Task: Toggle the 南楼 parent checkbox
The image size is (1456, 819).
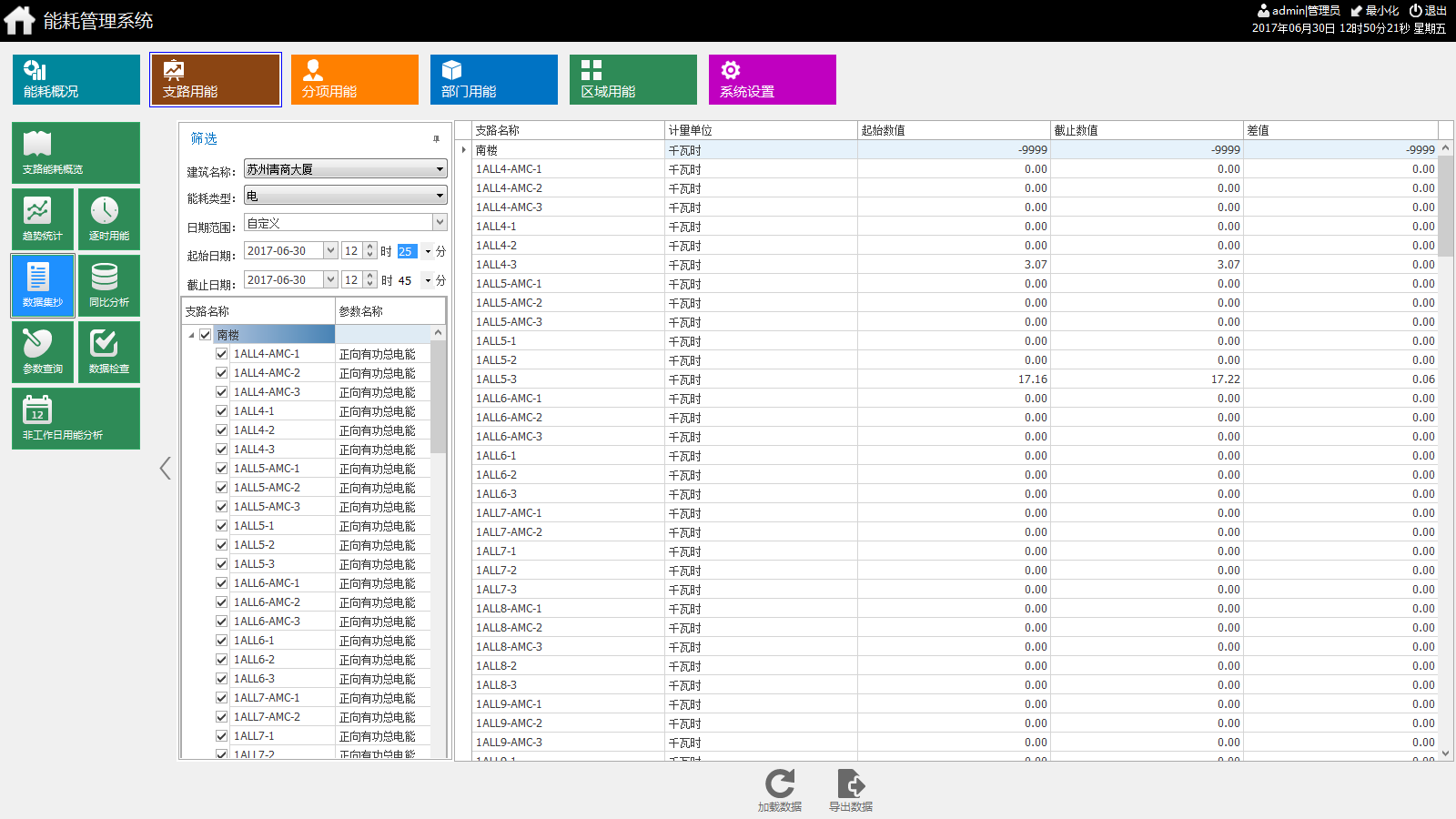Action: [206, 335]
